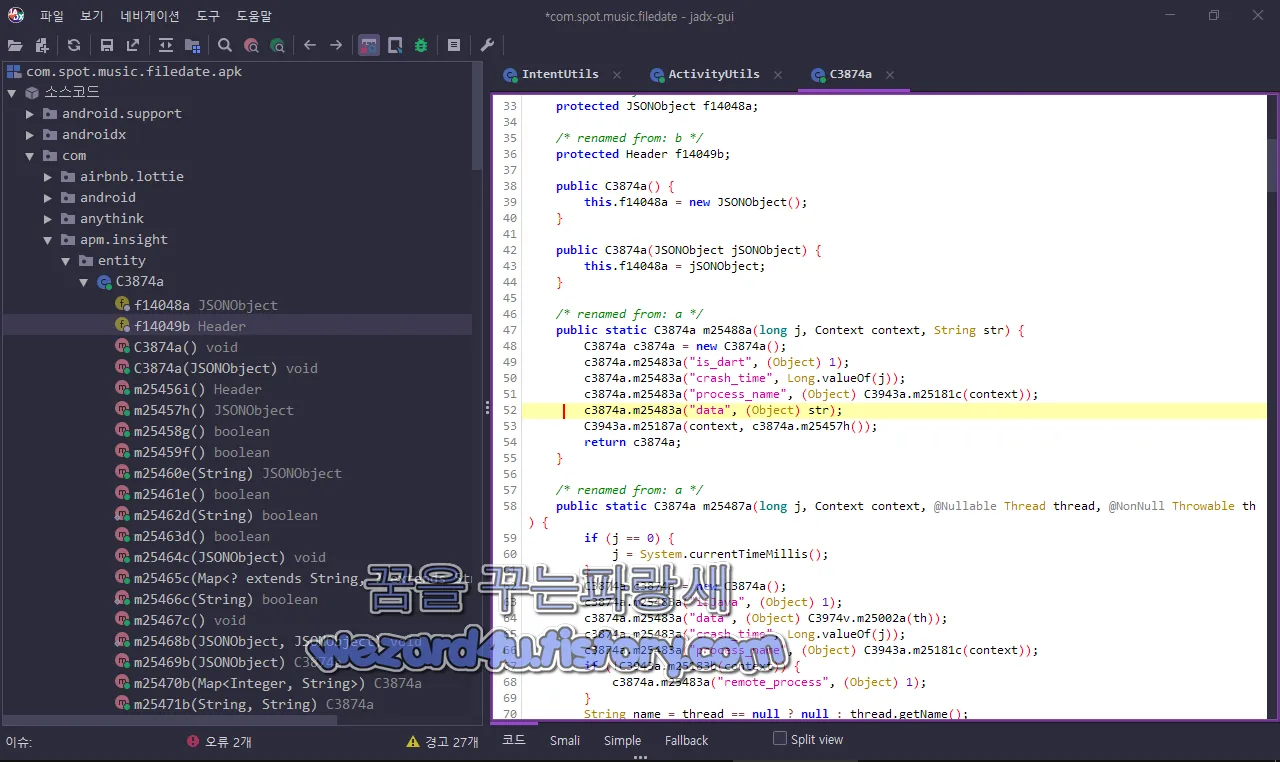Collapse the apm.insight package
This screenshot has height=762, width=1280.
point(48,240)
